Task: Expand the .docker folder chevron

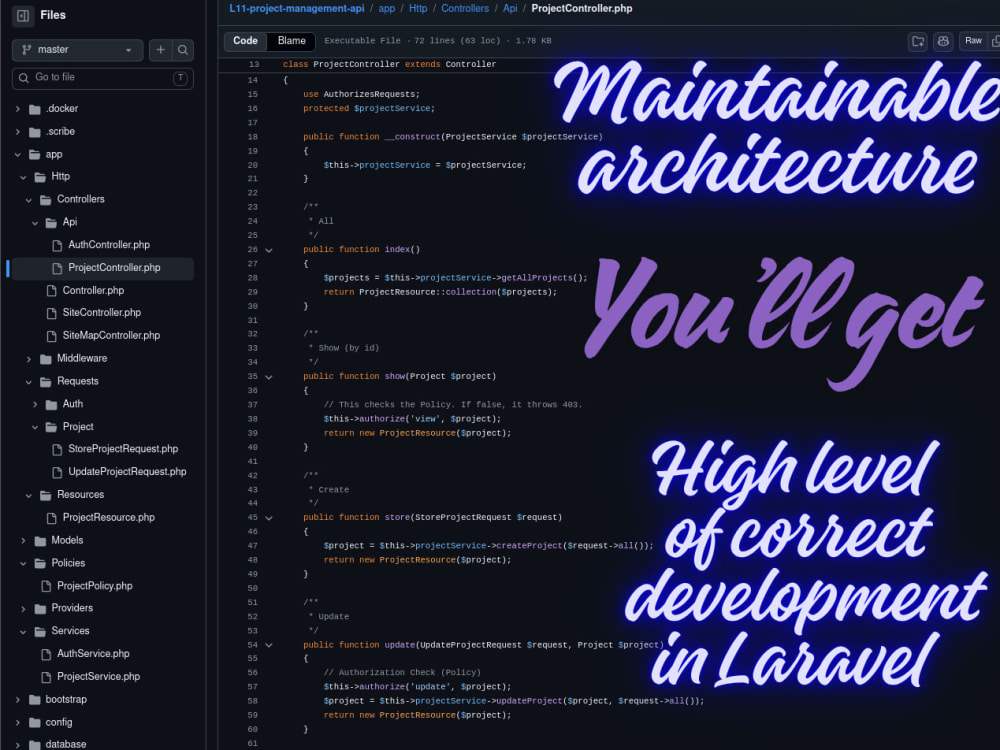Action: tap(18, 109)
